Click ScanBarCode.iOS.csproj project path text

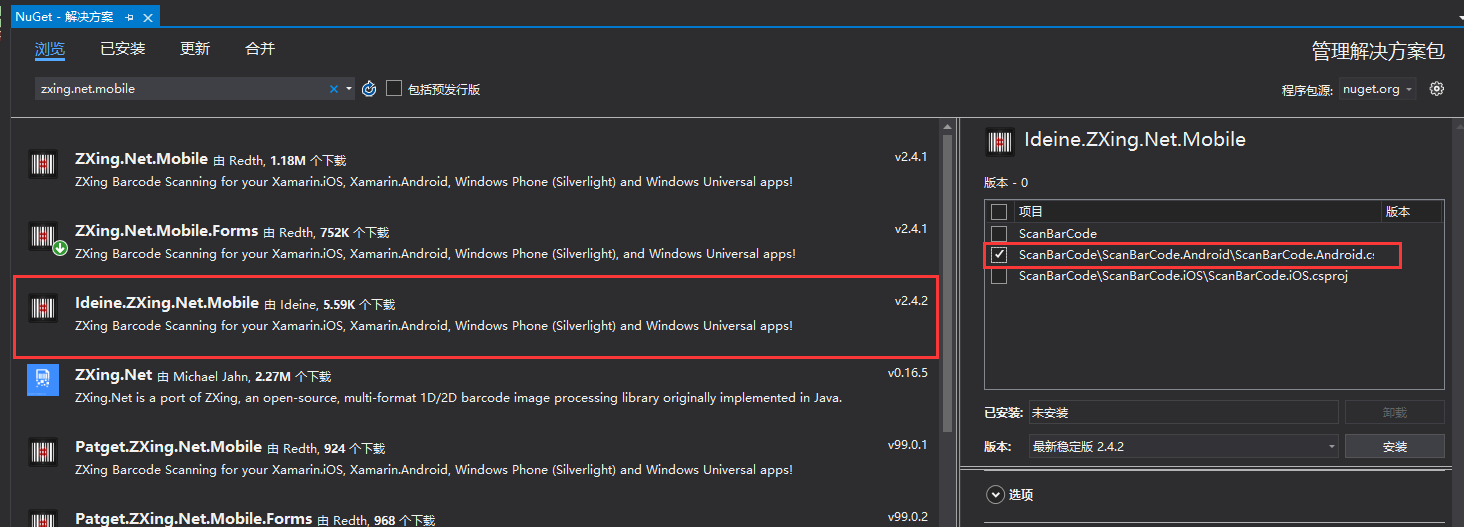[x=1183, y=276]
